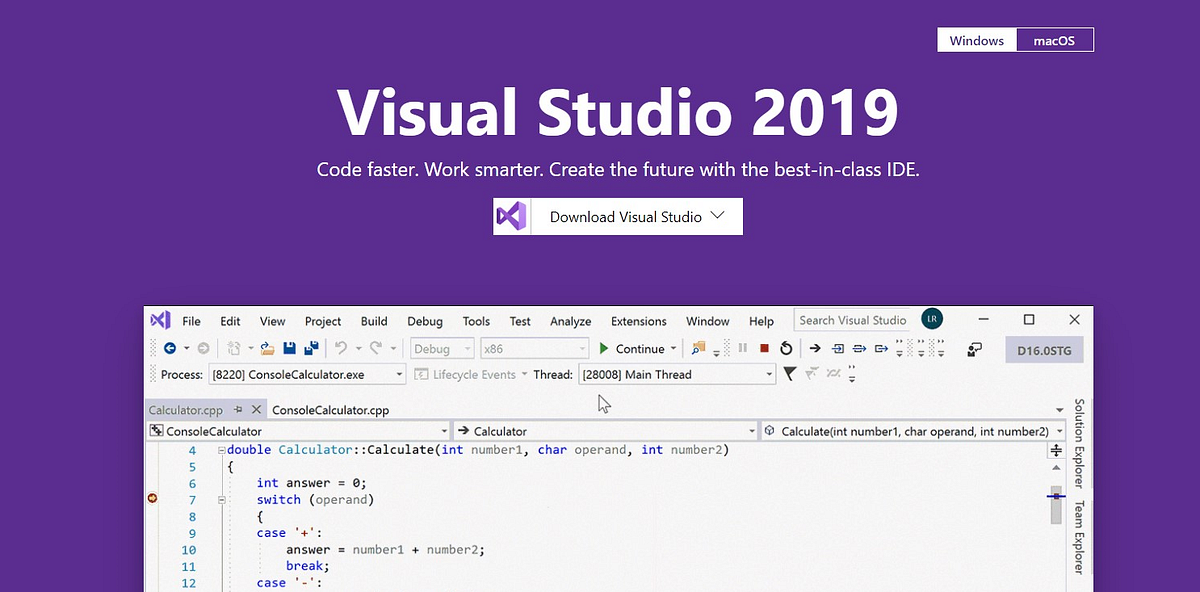Viewport: 1200px width, 592px height.
Task: Click the Save All icon in the toolbar
Action: [x=312, y=347]
